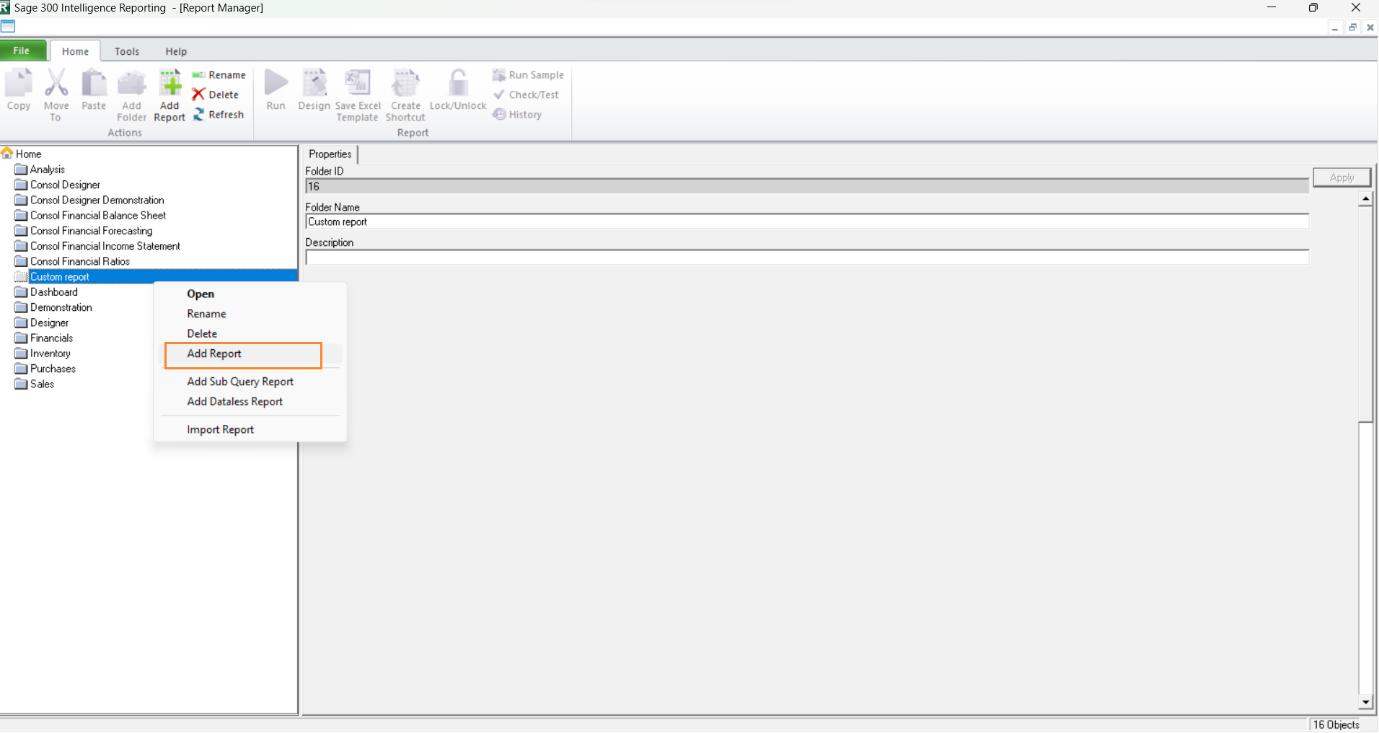The height and width of the screenshot is (733, 1379).
Task: Choose Add Sub Query Report
Action: (x=240, y=382)
